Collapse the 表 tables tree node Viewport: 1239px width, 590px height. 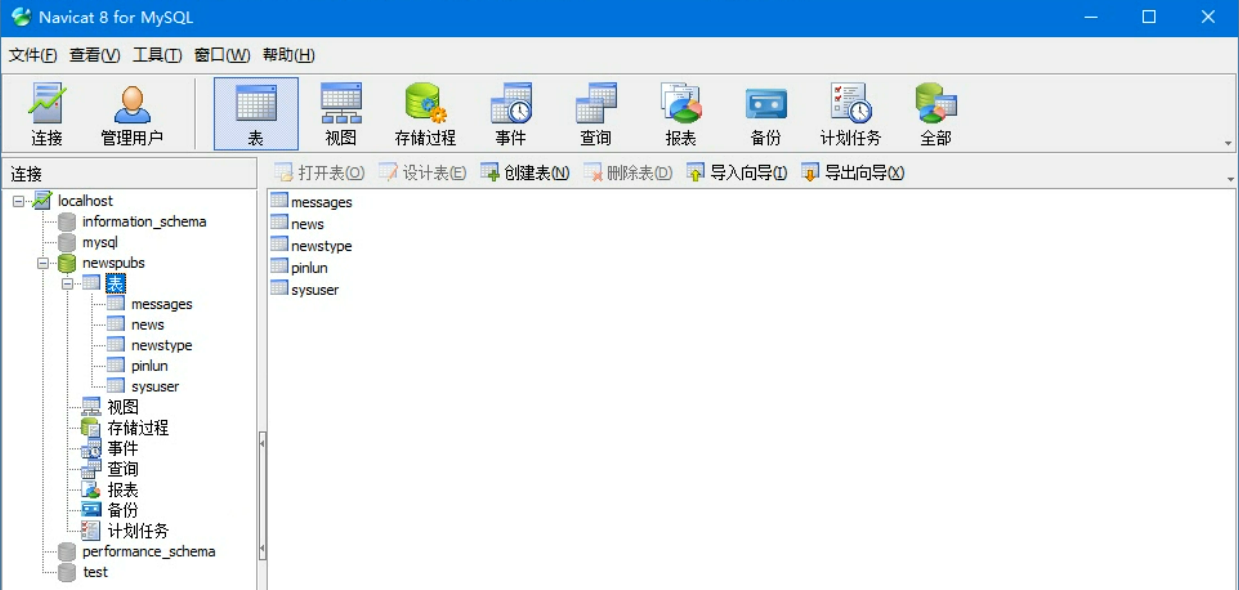pos(68,284)
